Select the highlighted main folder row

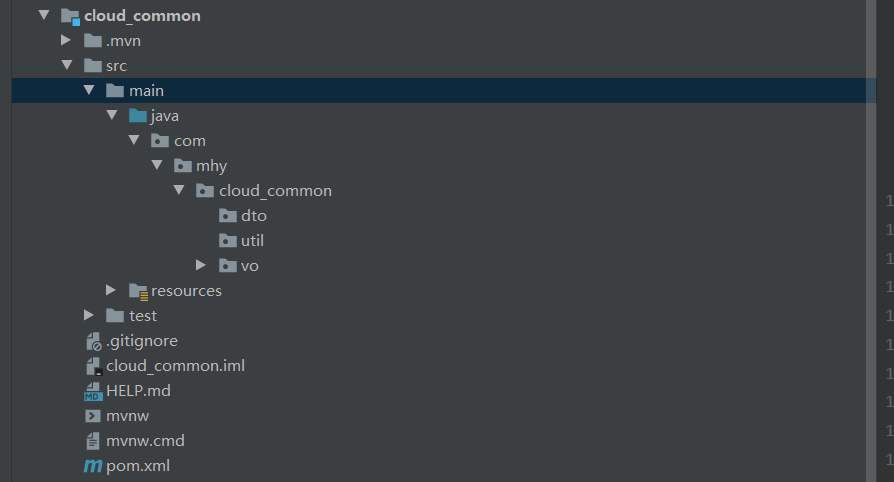[x=444, y=91]
